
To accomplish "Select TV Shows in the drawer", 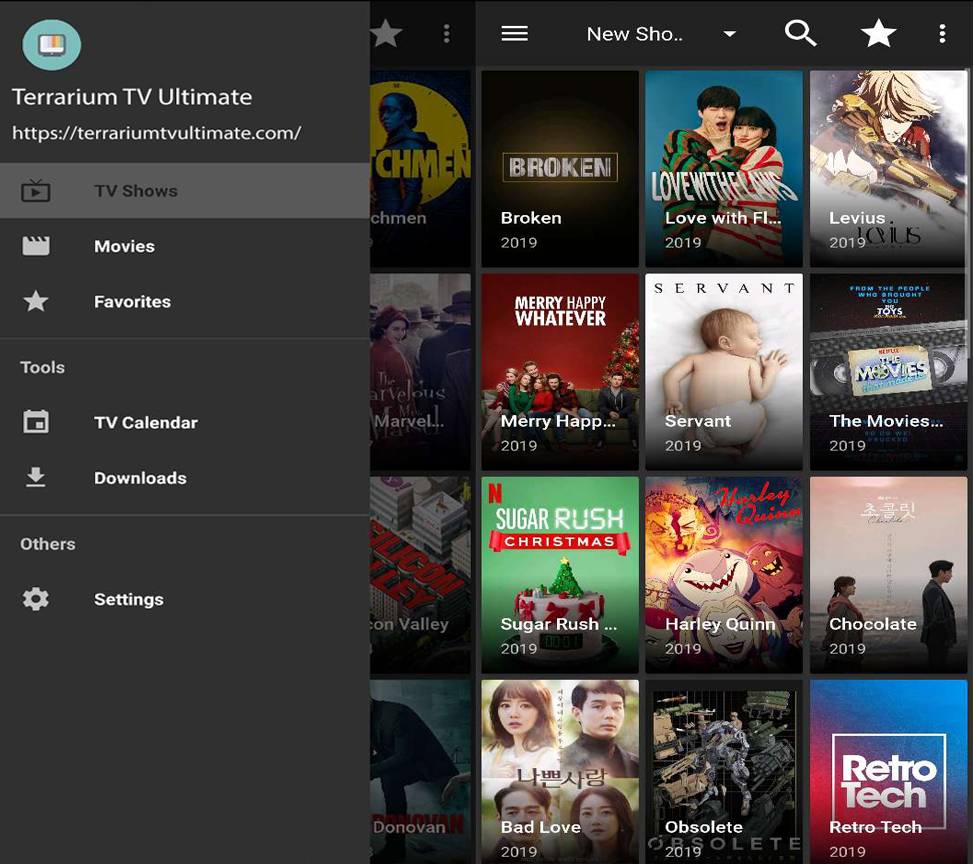I will point(185,191).
